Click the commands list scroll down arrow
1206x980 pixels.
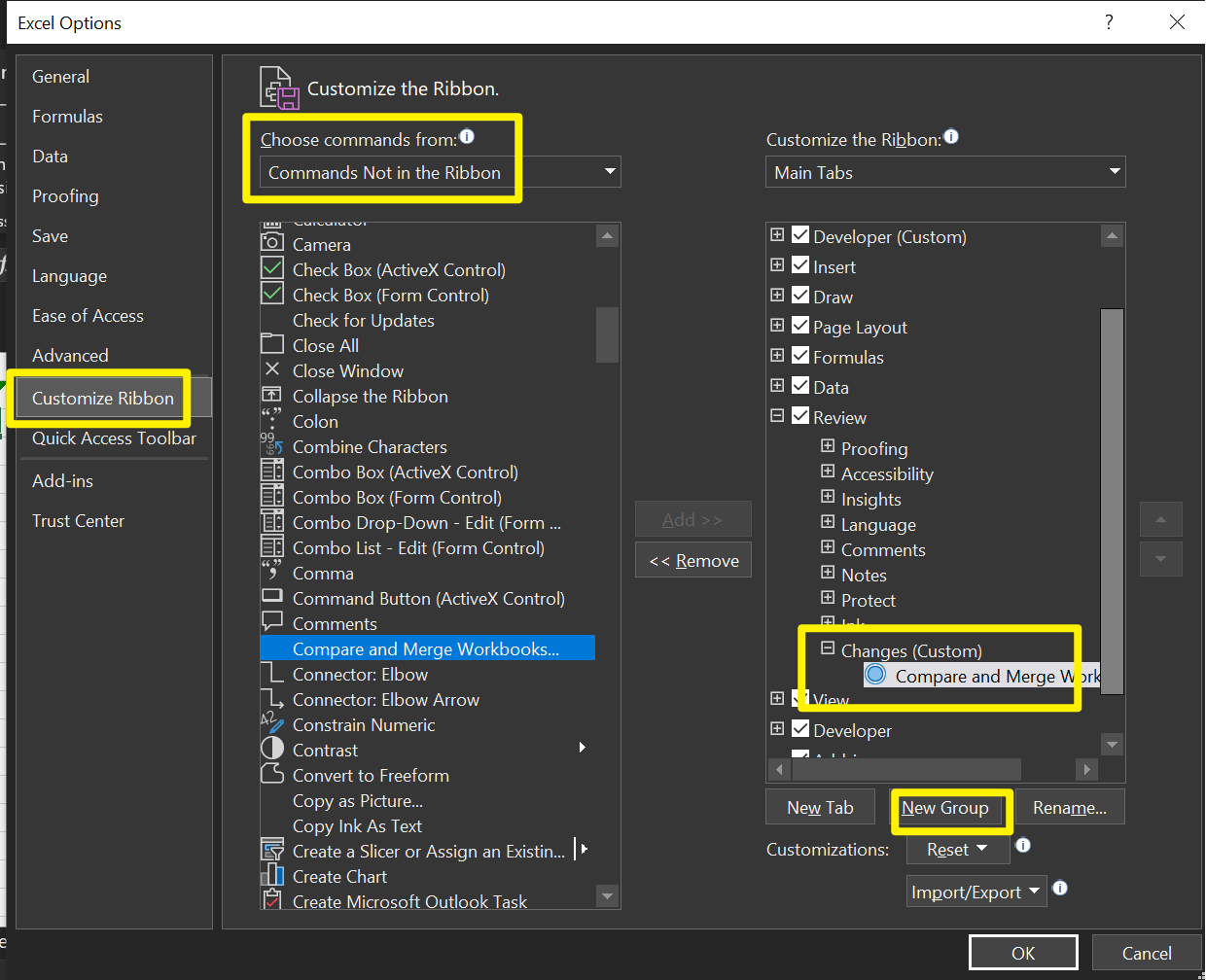coord(608,896)
